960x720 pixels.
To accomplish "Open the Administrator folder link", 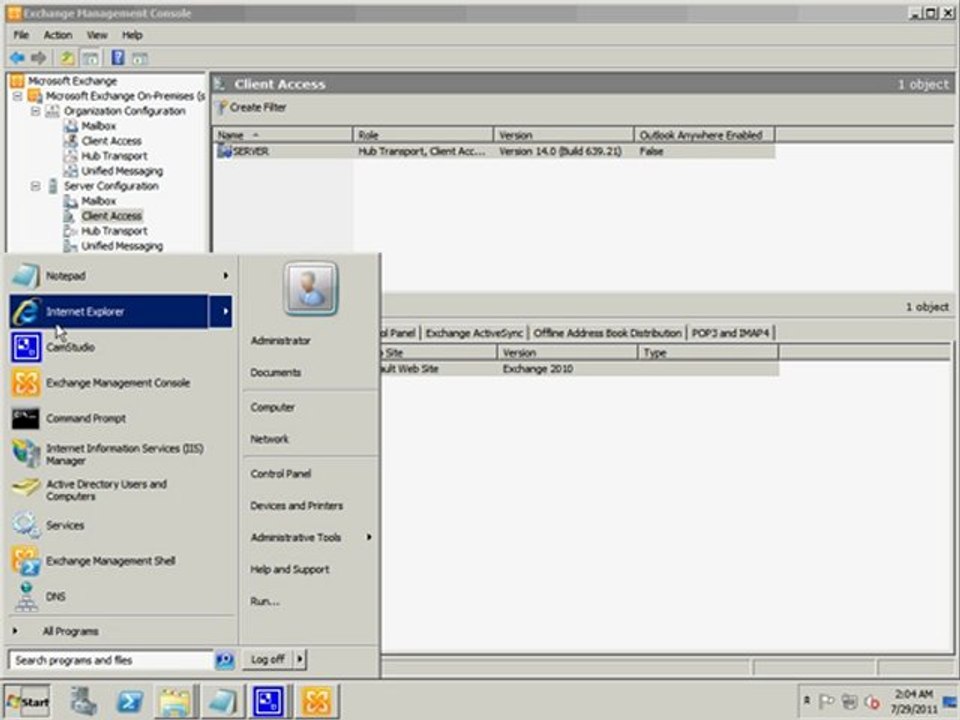I will tap(280, 340).
